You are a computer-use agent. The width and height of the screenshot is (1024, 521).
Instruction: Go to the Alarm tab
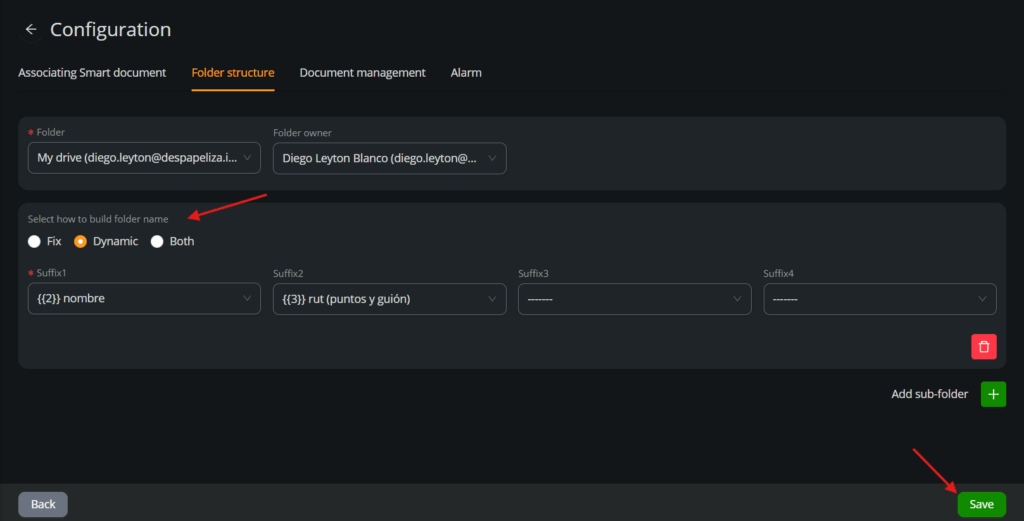466,73
